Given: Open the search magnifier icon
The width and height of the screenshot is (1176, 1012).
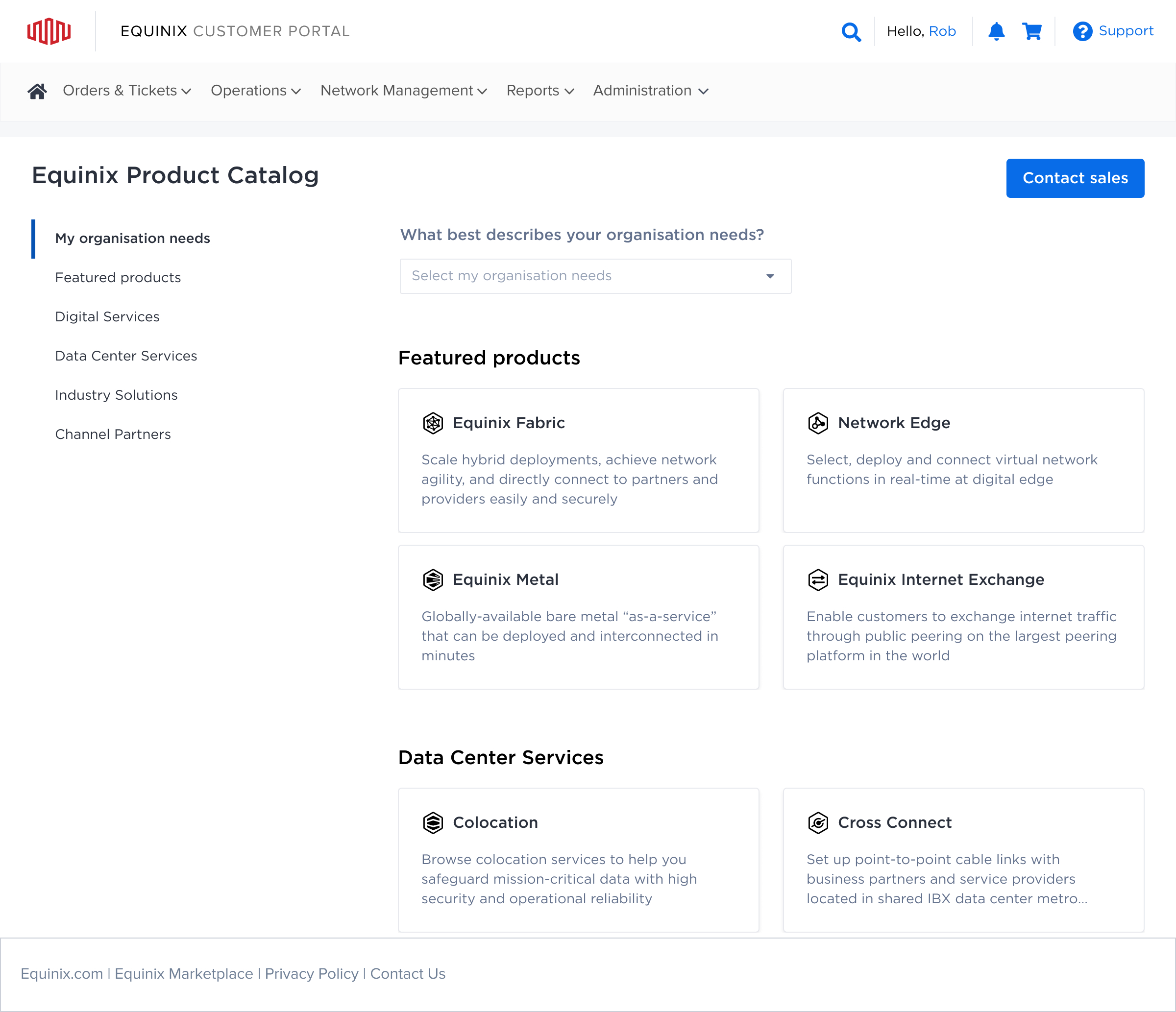Looking at the screenshot, I should pos(851,32).
